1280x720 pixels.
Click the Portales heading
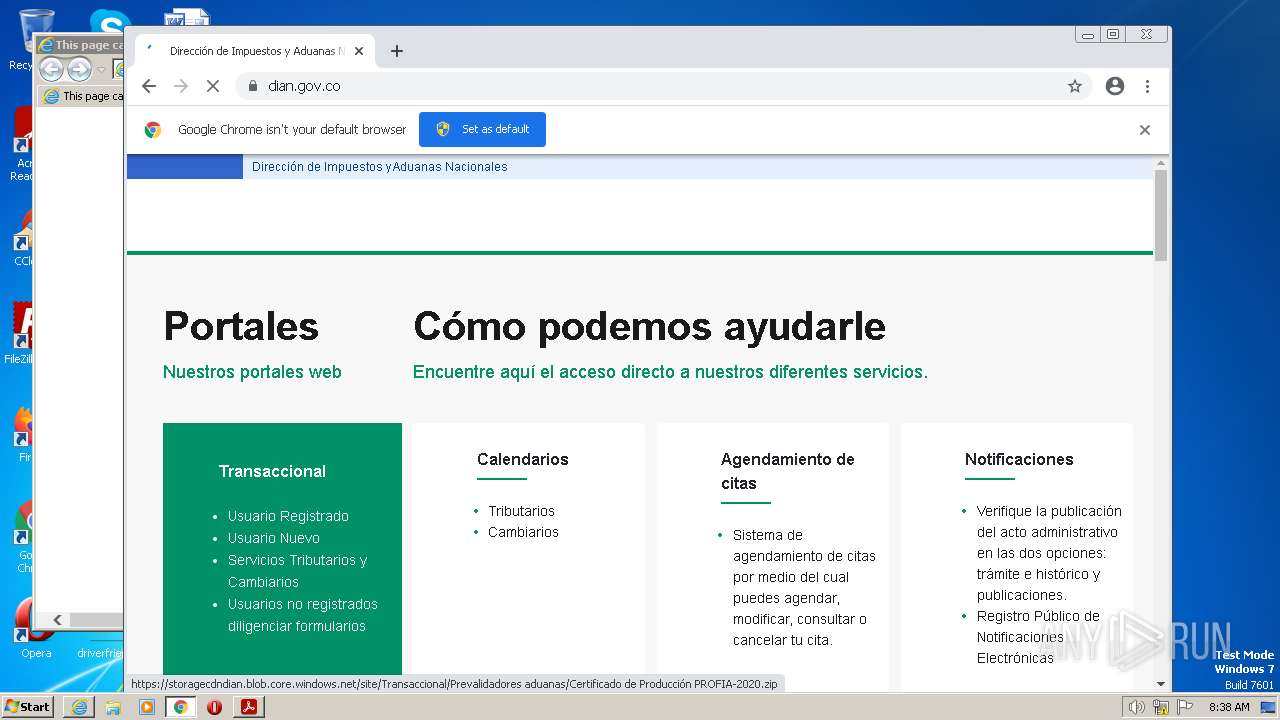(241, 326)
